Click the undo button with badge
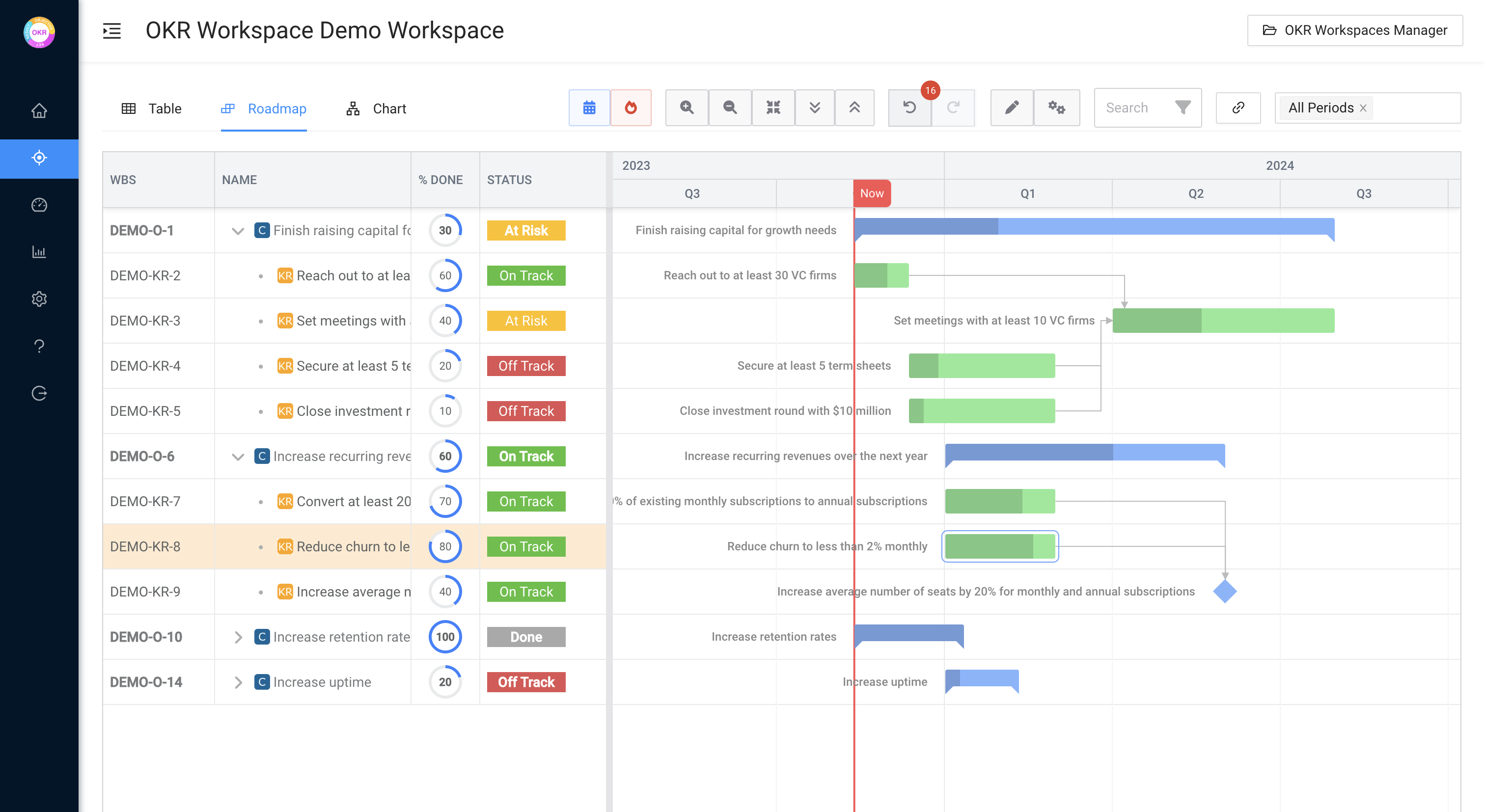Screen dimensions: 1485x812 909,108
